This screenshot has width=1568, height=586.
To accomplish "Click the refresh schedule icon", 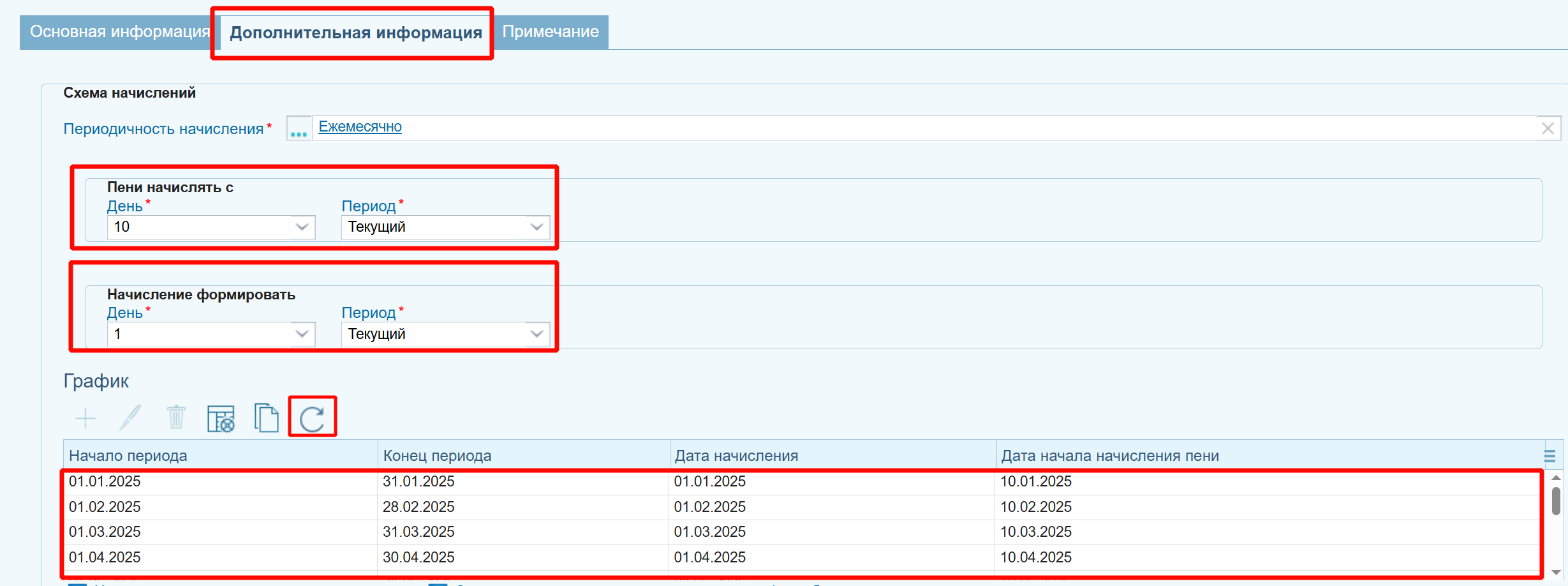I will (x=312, y=418).
